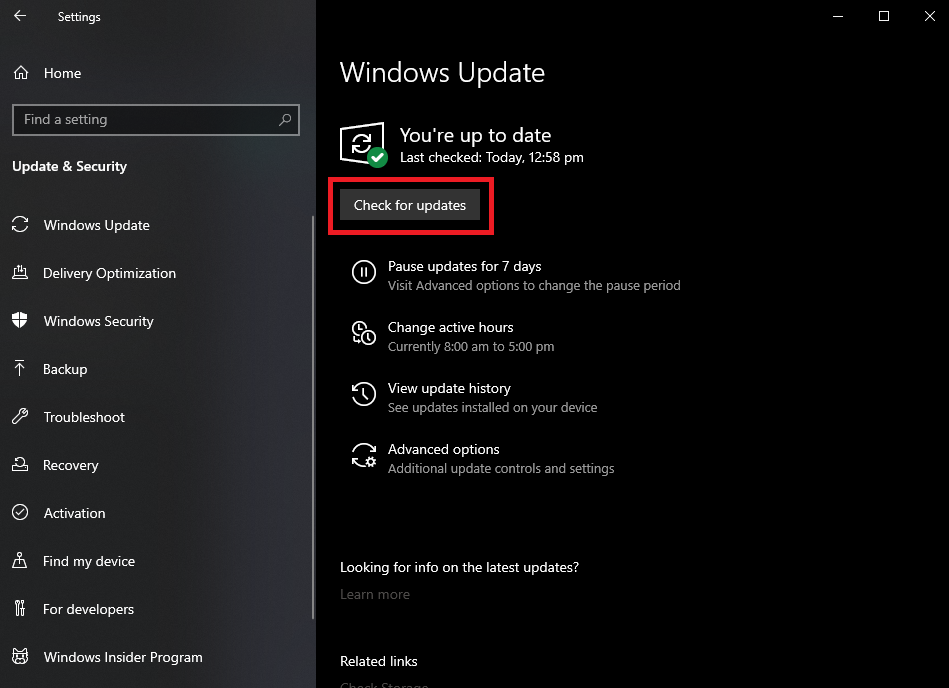The image size is (949, 688).
Task: Click the Backup upward arrow icon
Action: tap(19, 368)
